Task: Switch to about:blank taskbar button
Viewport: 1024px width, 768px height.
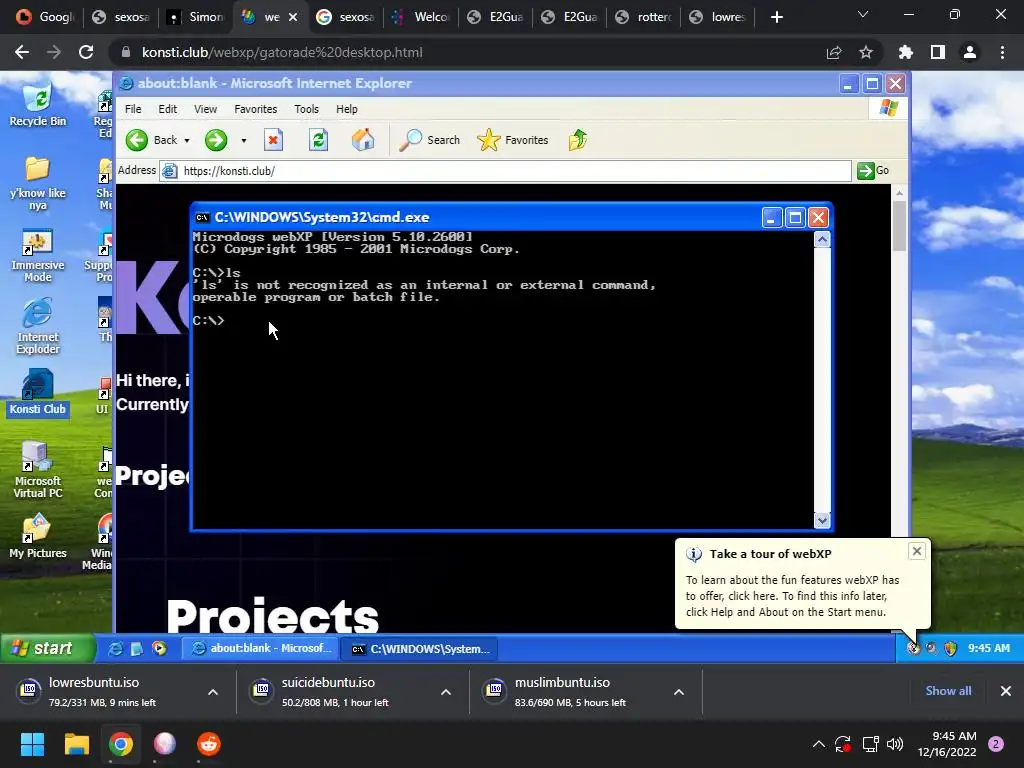Action: click(261, 648)
